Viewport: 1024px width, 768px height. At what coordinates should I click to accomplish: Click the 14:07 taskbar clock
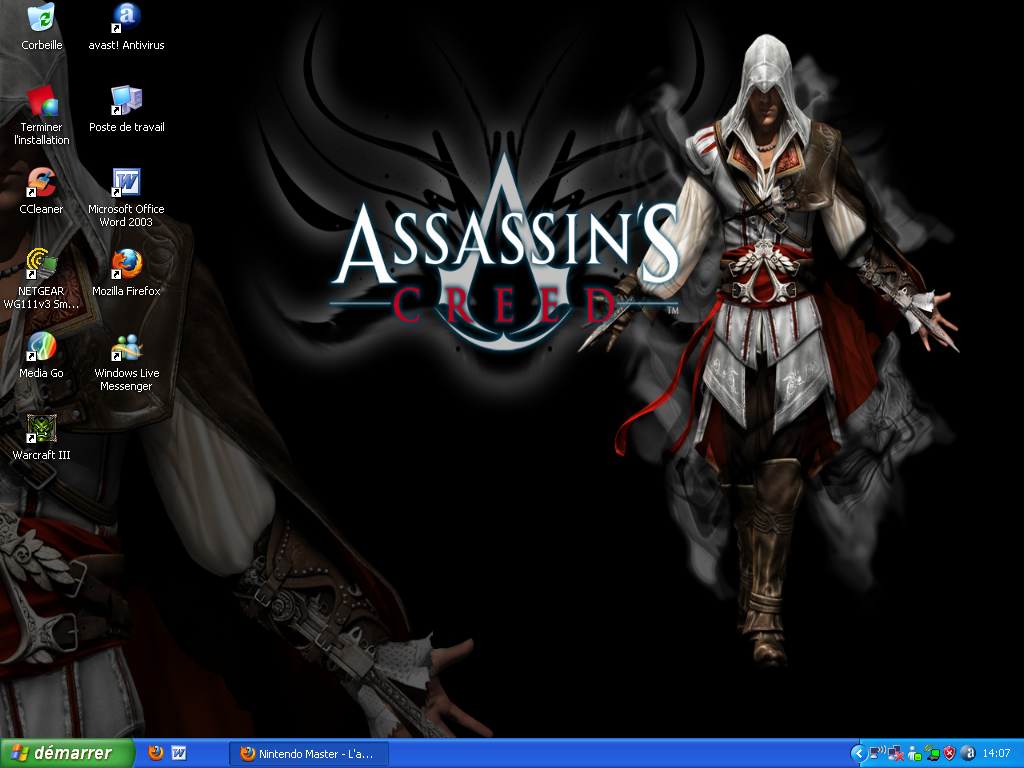(x=997, y=754)
